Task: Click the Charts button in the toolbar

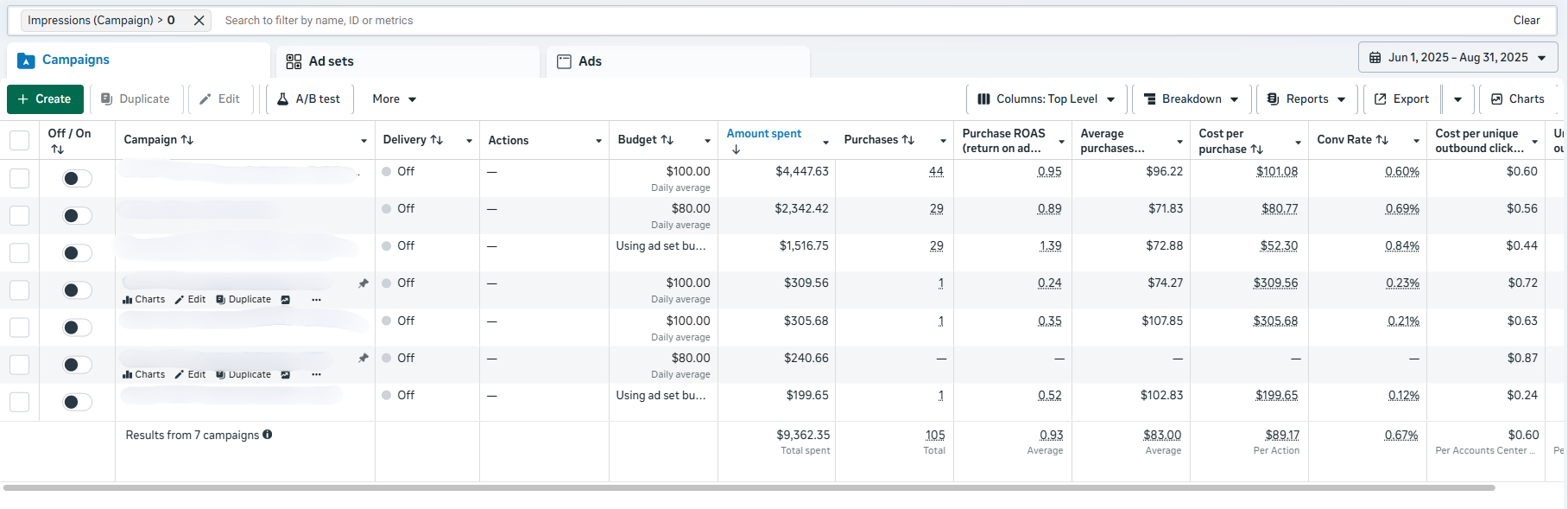Action: [1517, 99]
